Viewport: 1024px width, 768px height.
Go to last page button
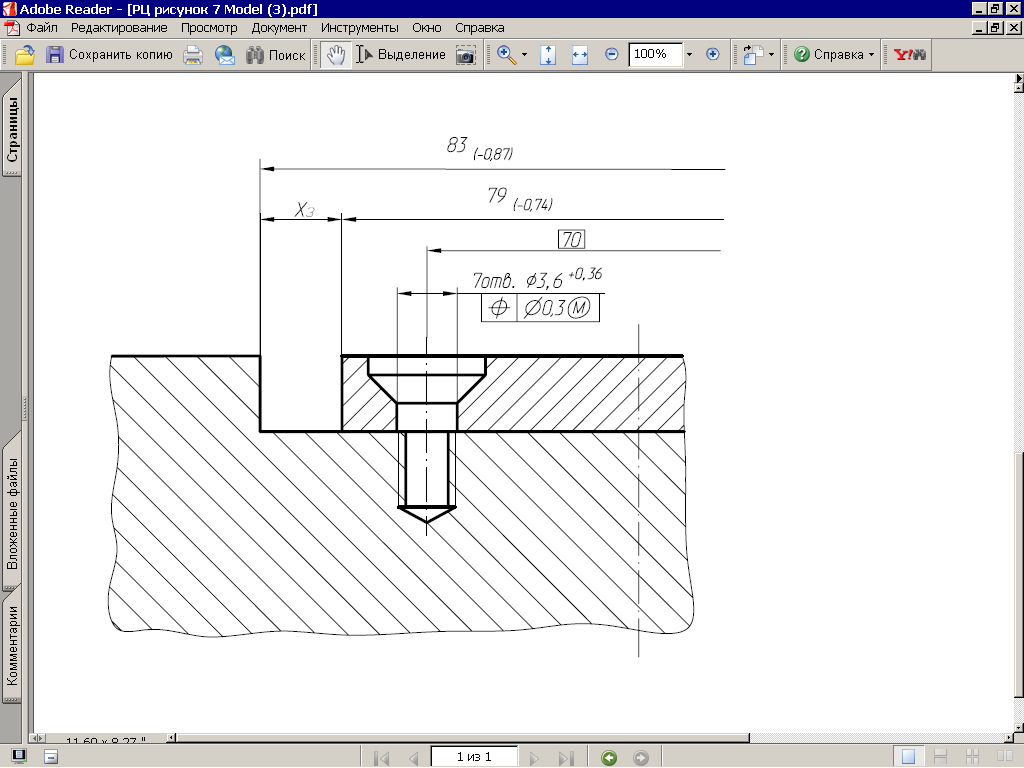coord(566,758)
